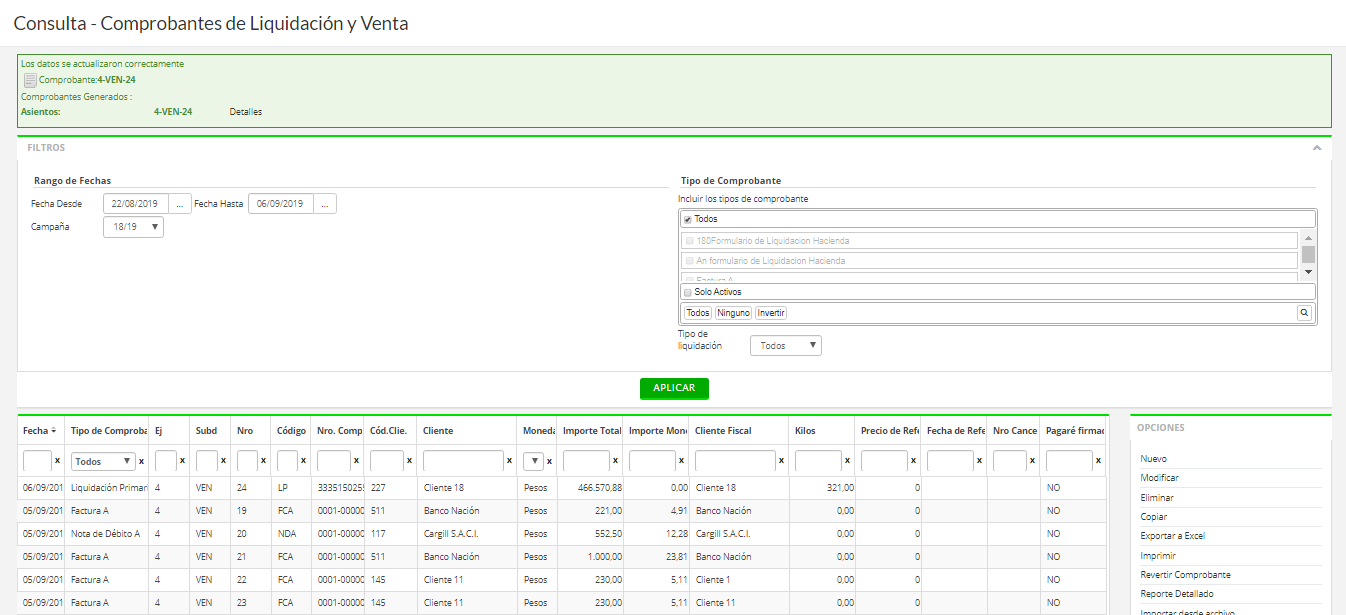Choose Nuevo in the Opciones panel
Screen dimensions: 1346x615
click(x=1153, y=459)
